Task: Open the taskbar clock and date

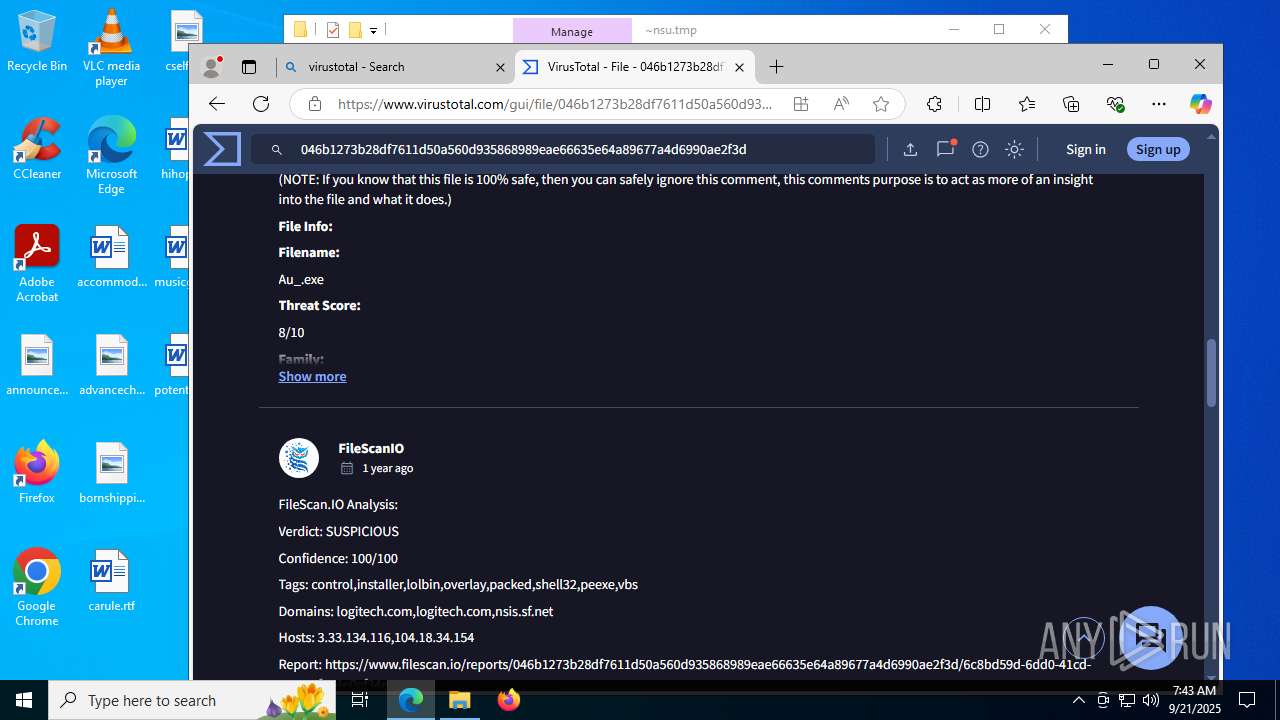Action: pos(1194,700)
